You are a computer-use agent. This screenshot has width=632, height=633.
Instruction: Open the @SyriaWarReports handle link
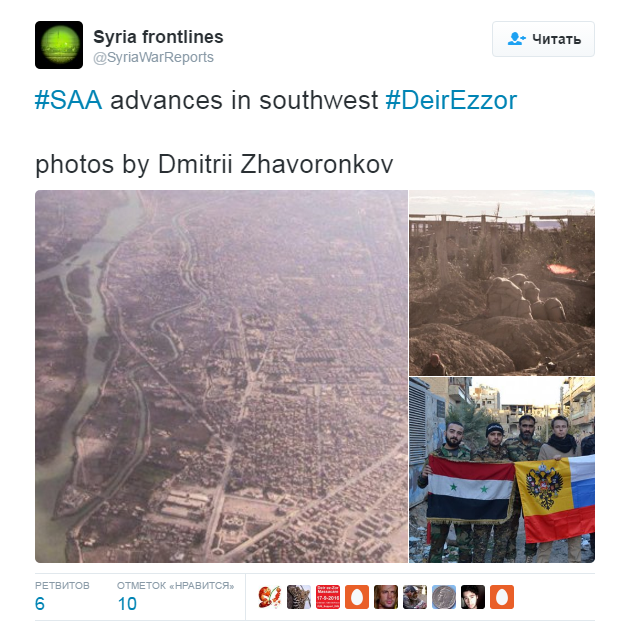click(153, 57)
